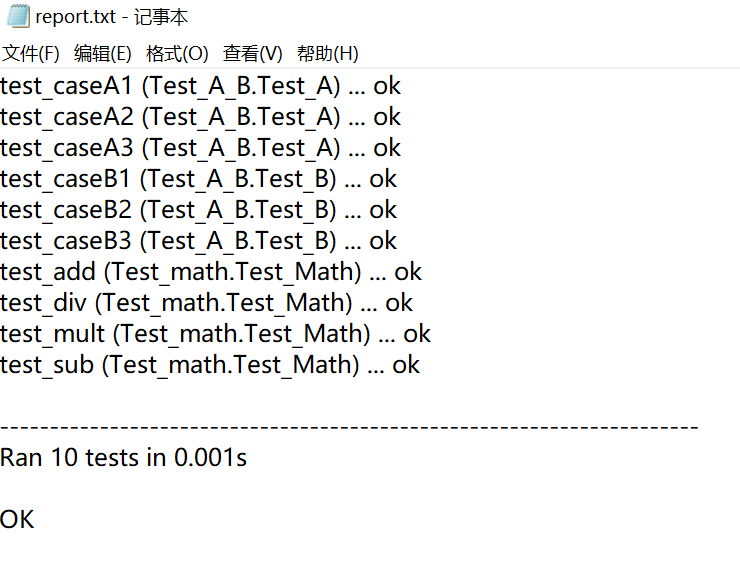740x573 pixels.
Task: Open the 格式(O) menu
Action: point(177,53)
